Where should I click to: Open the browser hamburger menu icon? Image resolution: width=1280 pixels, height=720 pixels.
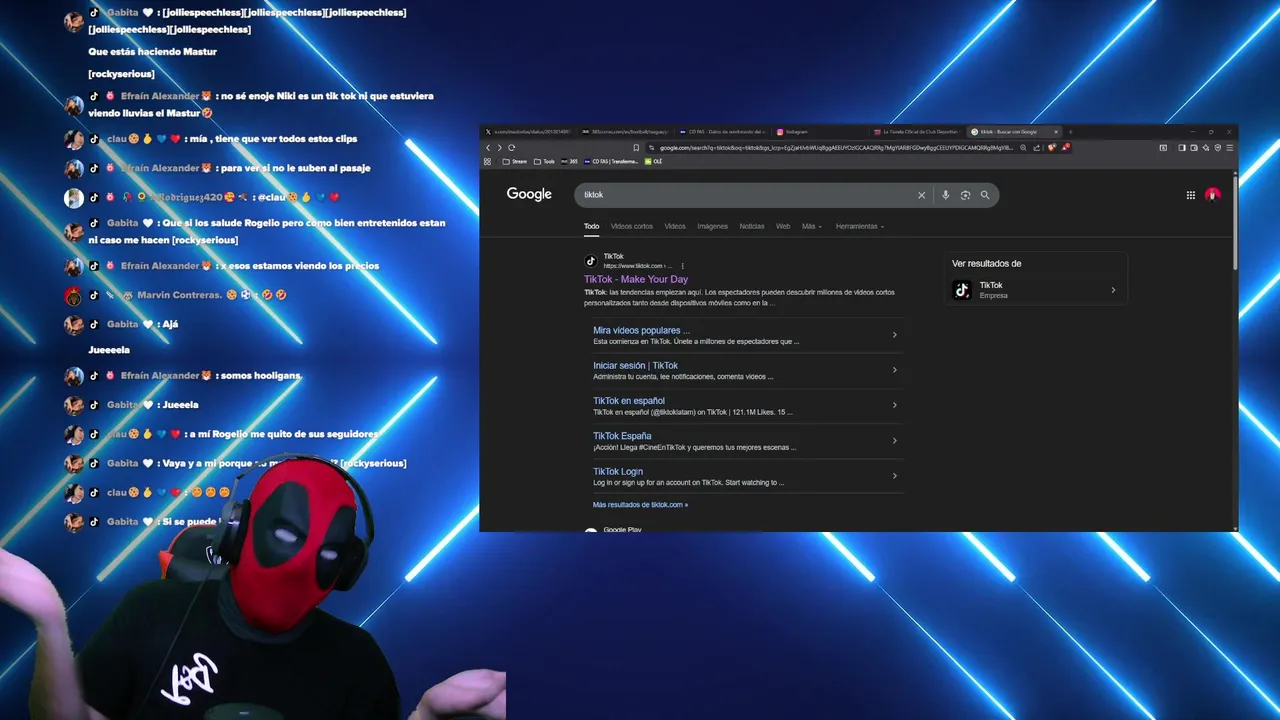tap(1230, 147)
